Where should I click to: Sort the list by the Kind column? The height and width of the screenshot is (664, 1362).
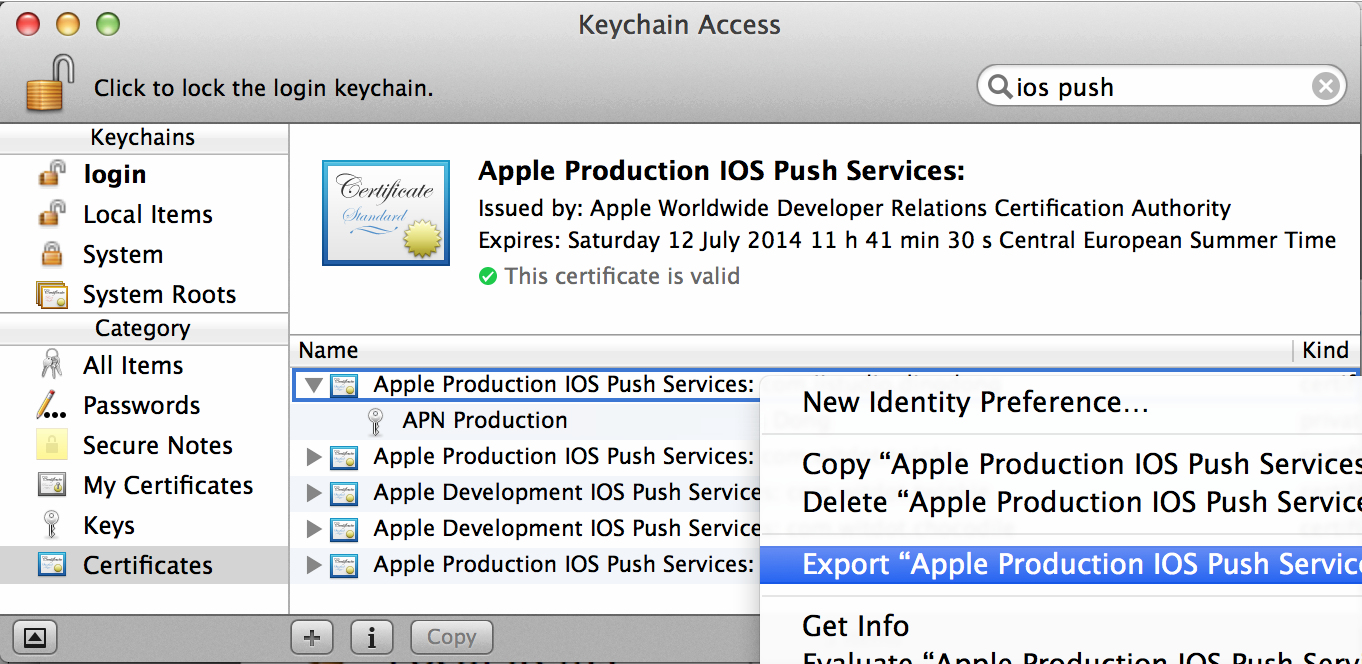coord(1327,350)
